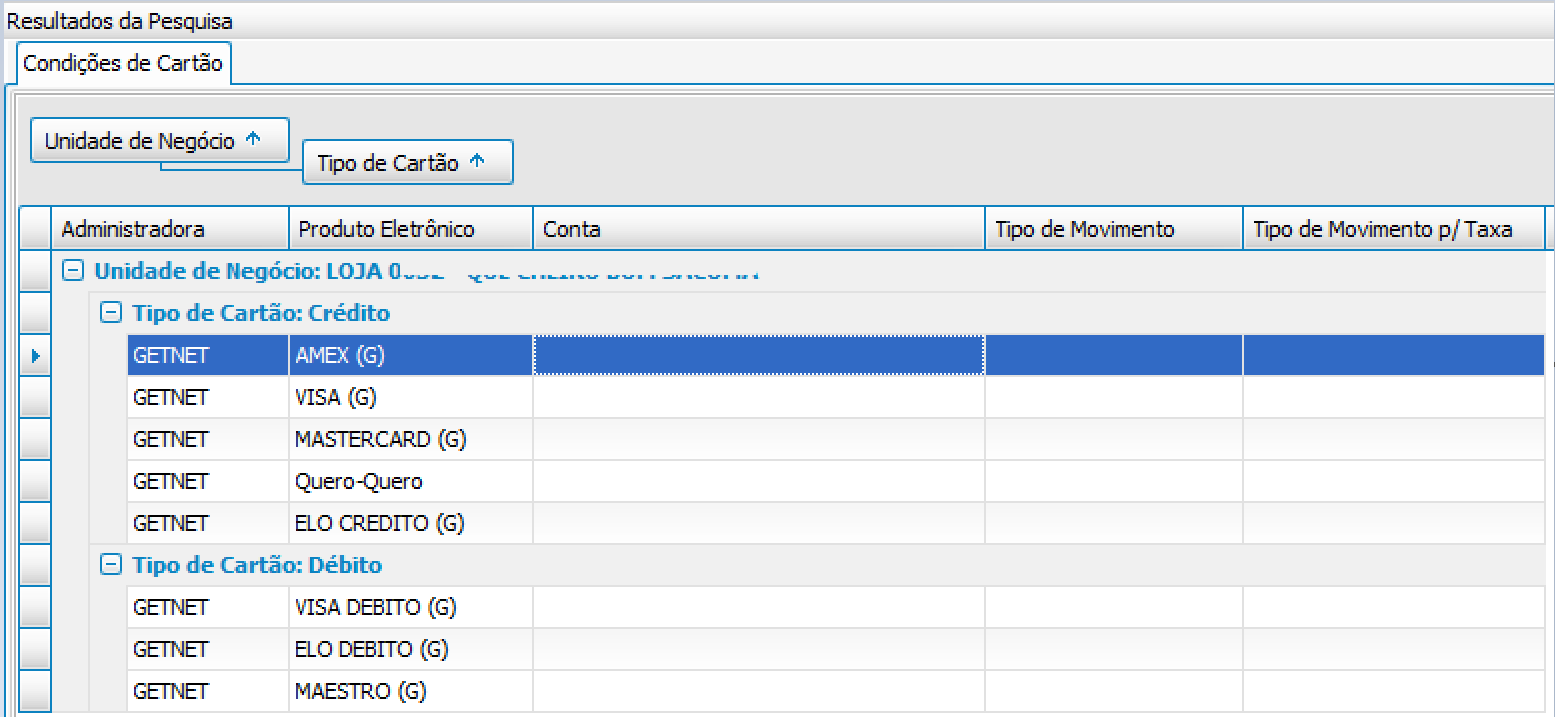Screen dimensions: 1555x717
Task: Click the Unidade de Negócio grouping button
Action: [x=160, y=140]
